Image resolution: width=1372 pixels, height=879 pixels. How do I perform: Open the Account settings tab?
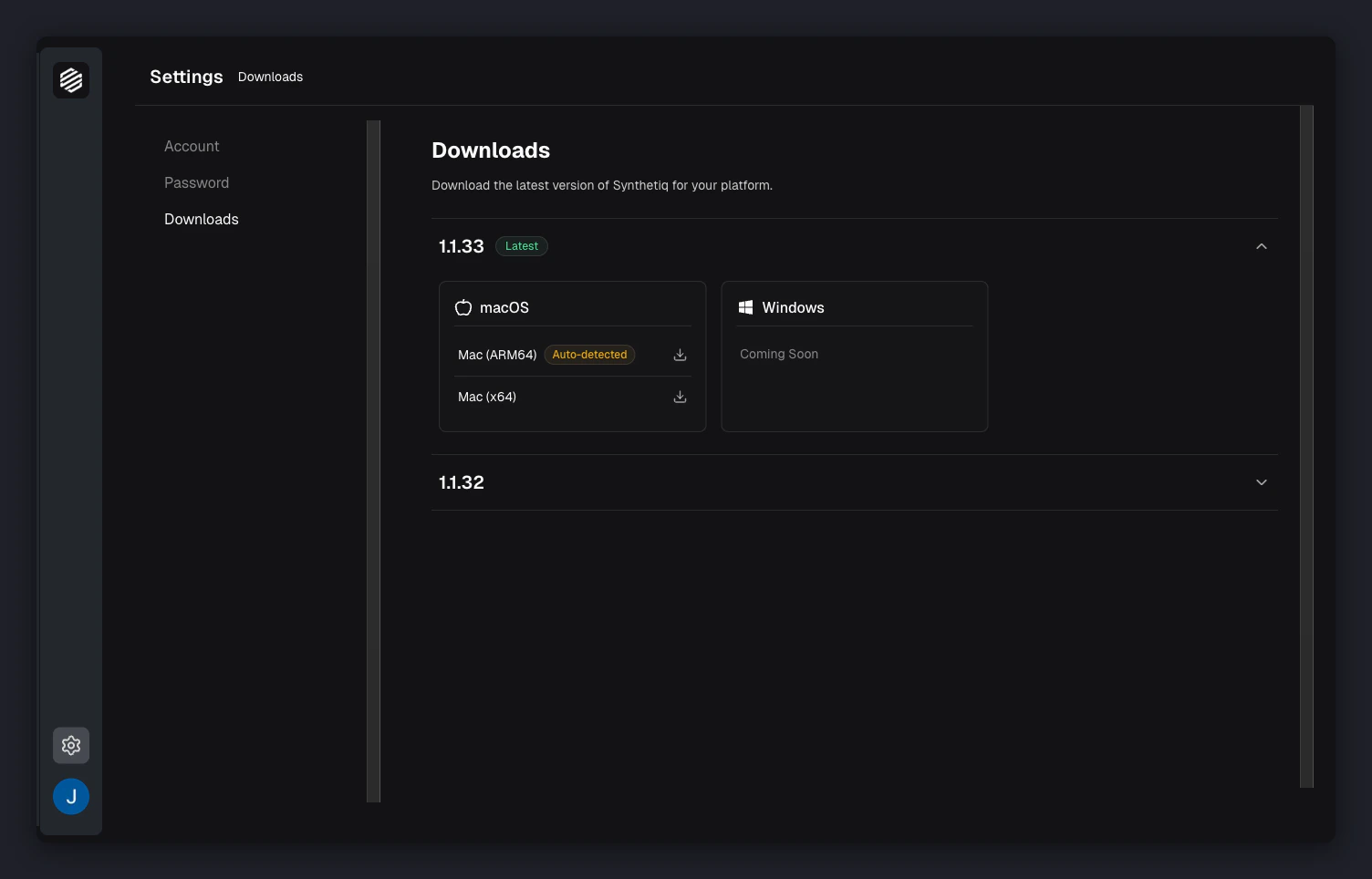(192, 146)
